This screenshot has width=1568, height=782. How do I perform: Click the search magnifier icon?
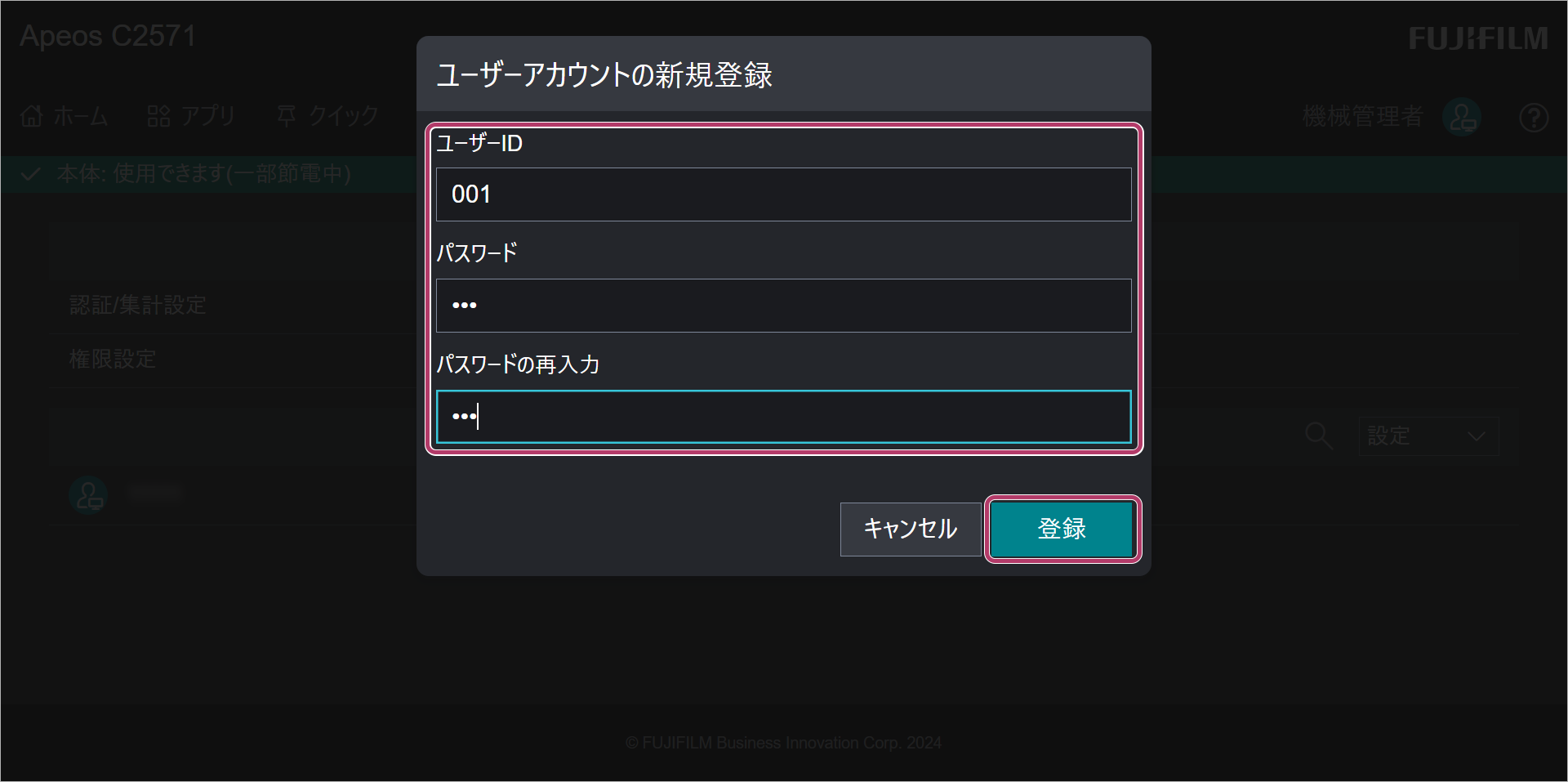[x=1318, y=436]
